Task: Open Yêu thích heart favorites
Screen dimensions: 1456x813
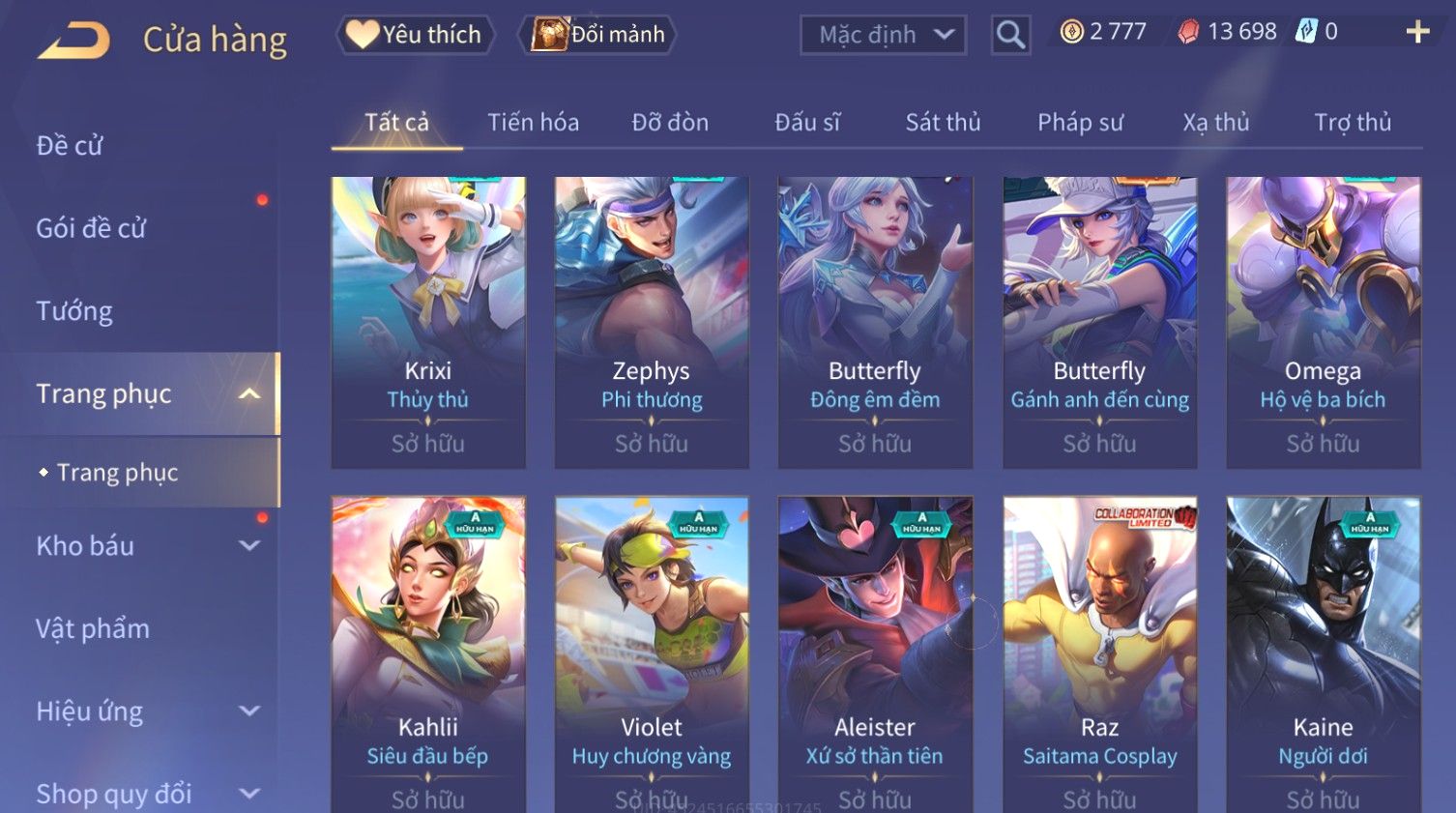Action: (415, 35)
